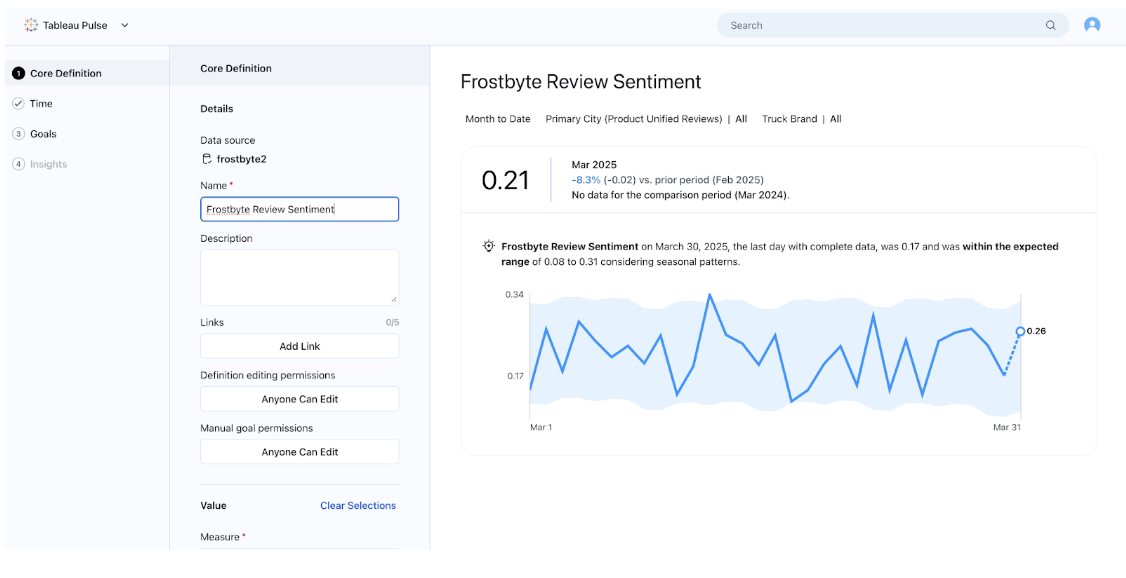Go to the Time step
Image resolution: width=1126 pixels, height=578 pixels.
coord(41,104)
